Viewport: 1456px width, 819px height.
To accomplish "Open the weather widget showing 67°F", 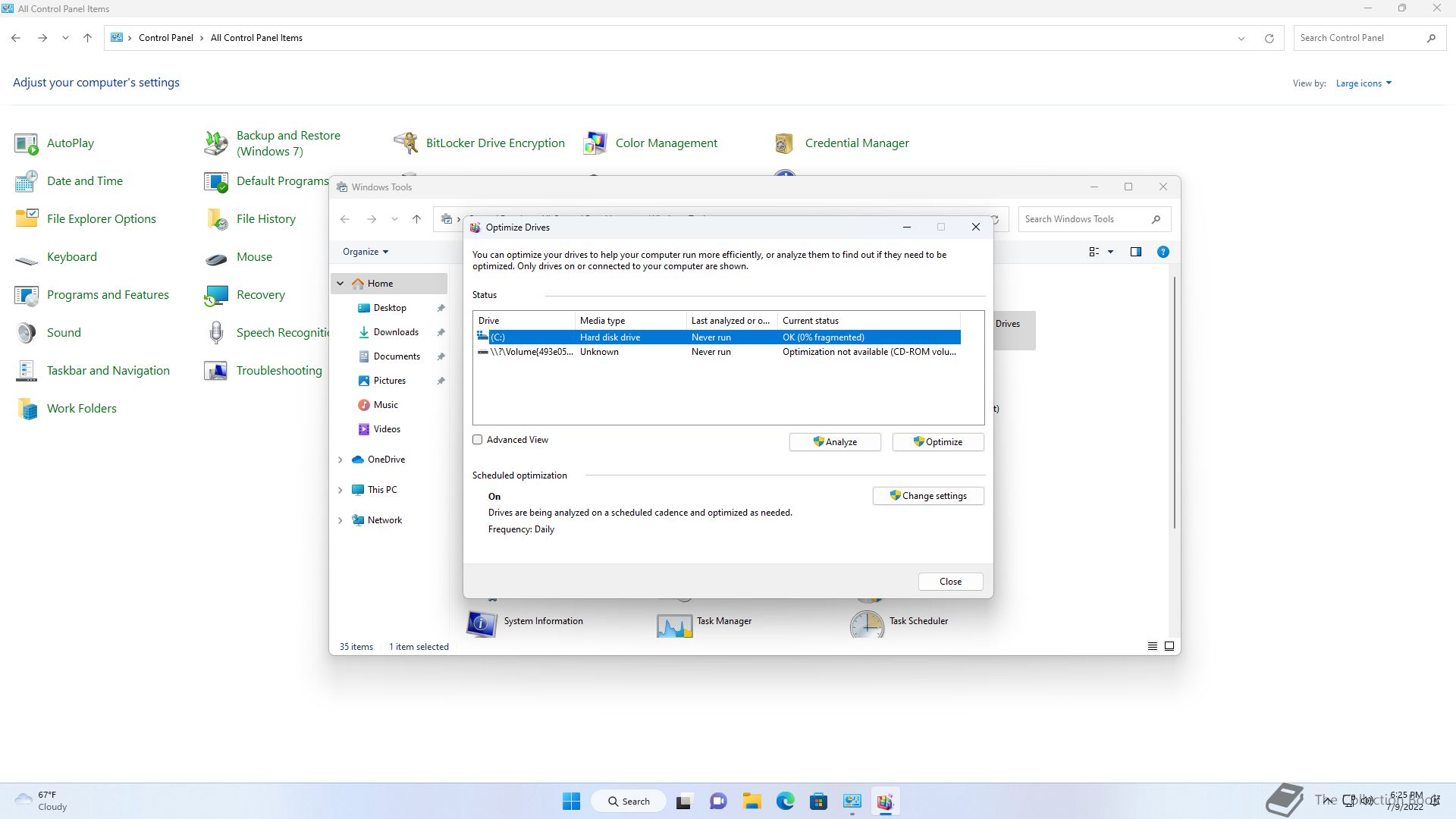I will click(42, 801).
